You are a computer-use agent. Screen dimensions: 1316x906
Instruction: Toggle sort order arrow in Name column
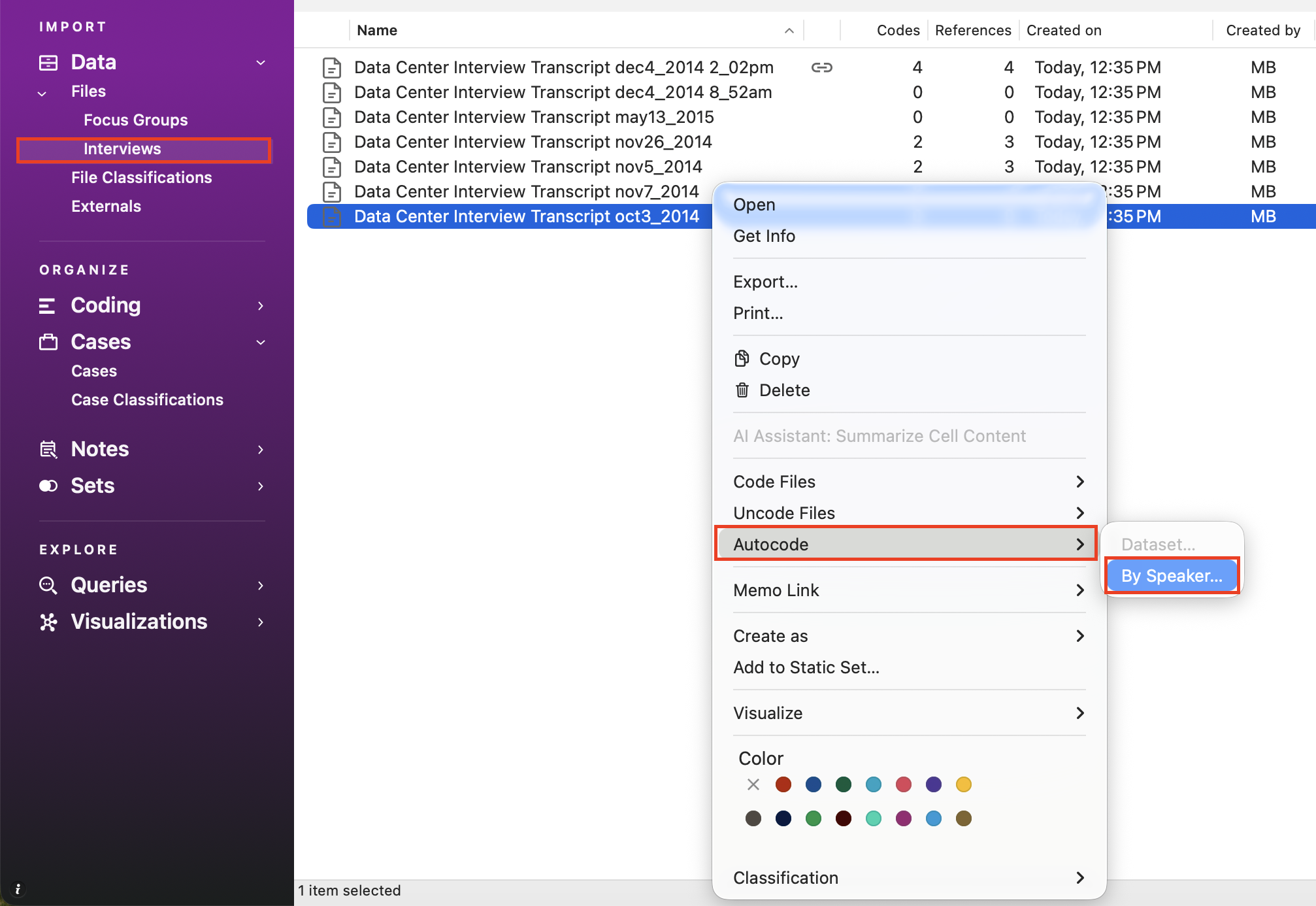[789, 31]
